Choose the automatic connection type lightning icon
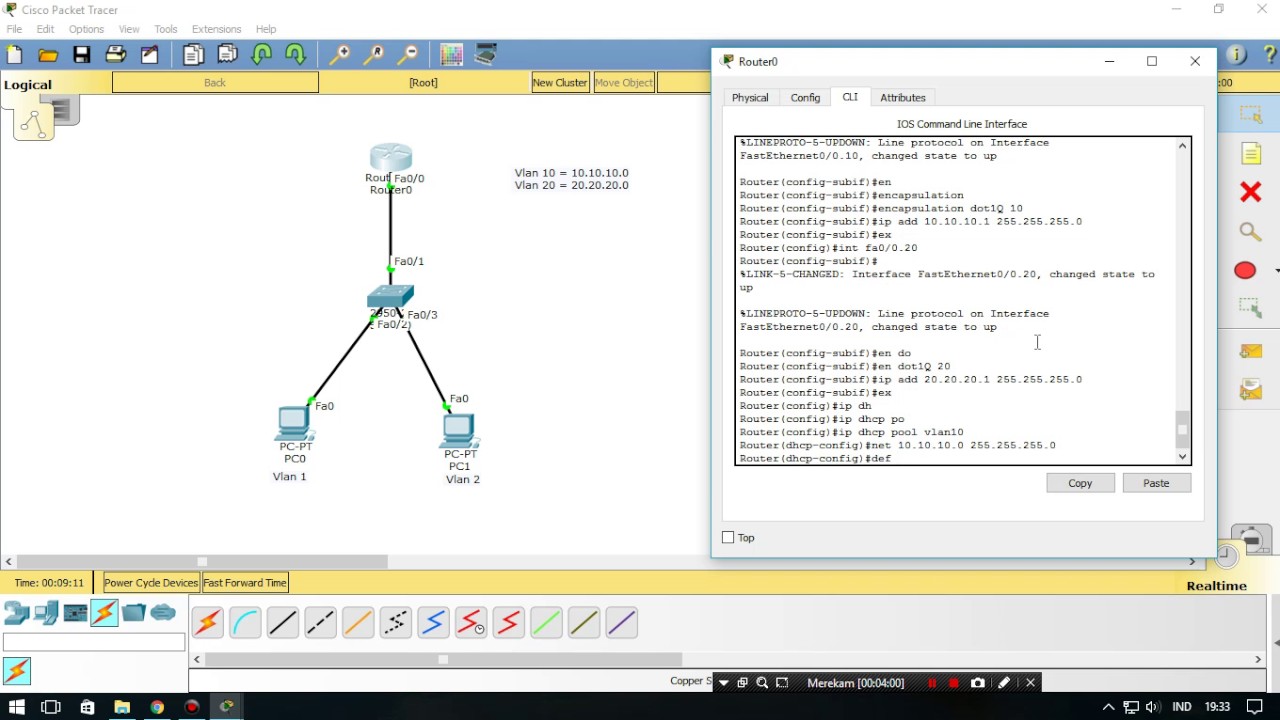This screenshot has height=720, width=1280. 208,623
